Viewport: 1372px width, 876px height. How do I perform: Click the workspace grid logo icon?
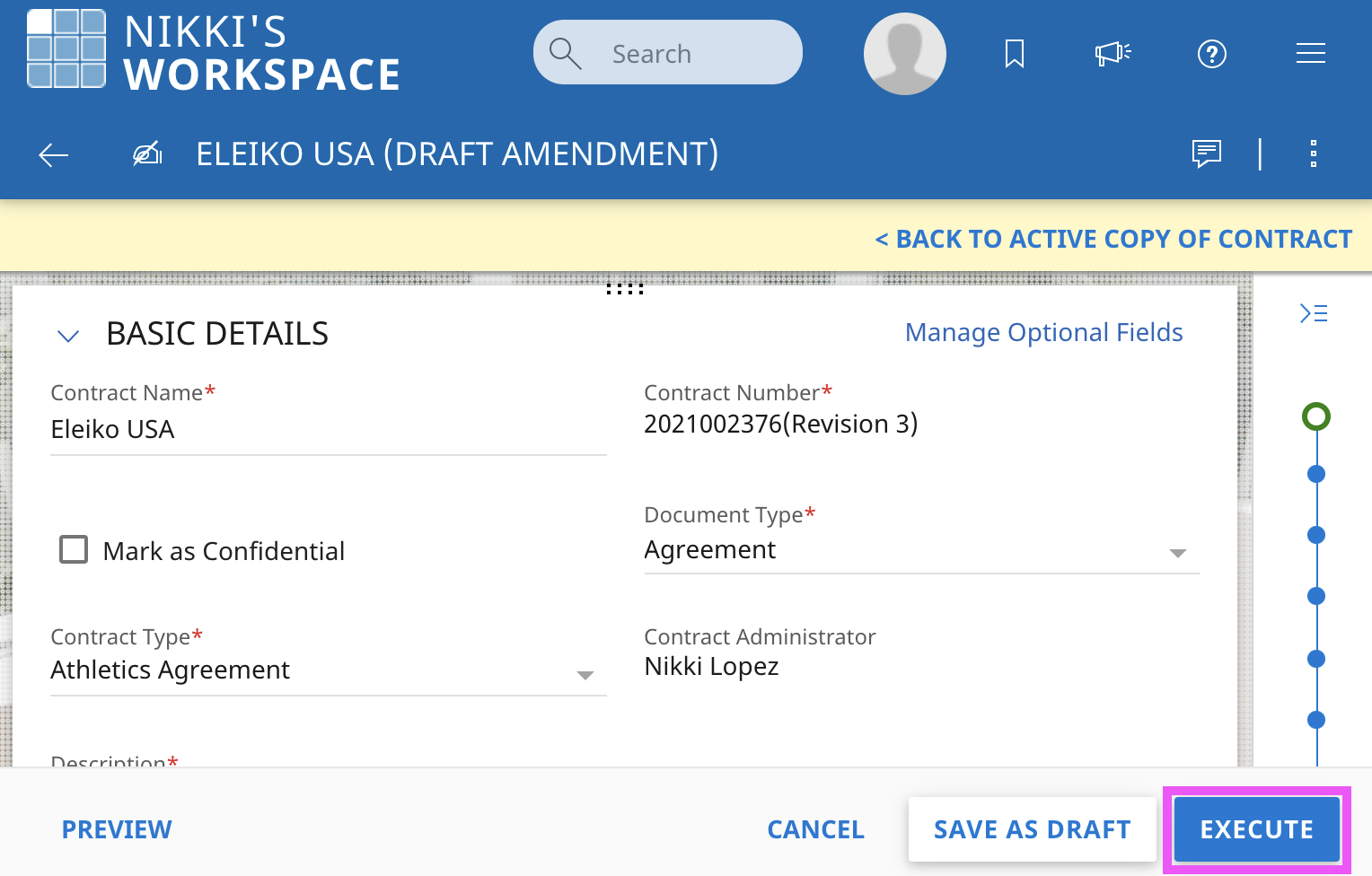point(66,49)
